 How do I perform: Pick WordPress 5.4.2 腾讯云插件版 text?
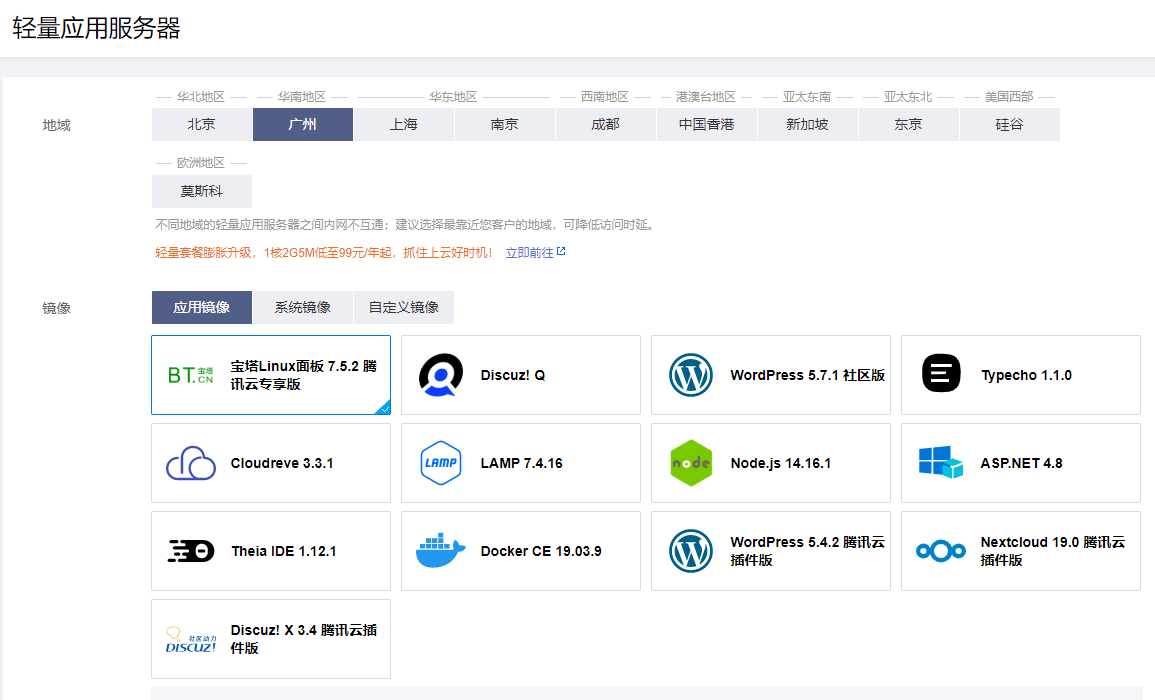(807, 550)
